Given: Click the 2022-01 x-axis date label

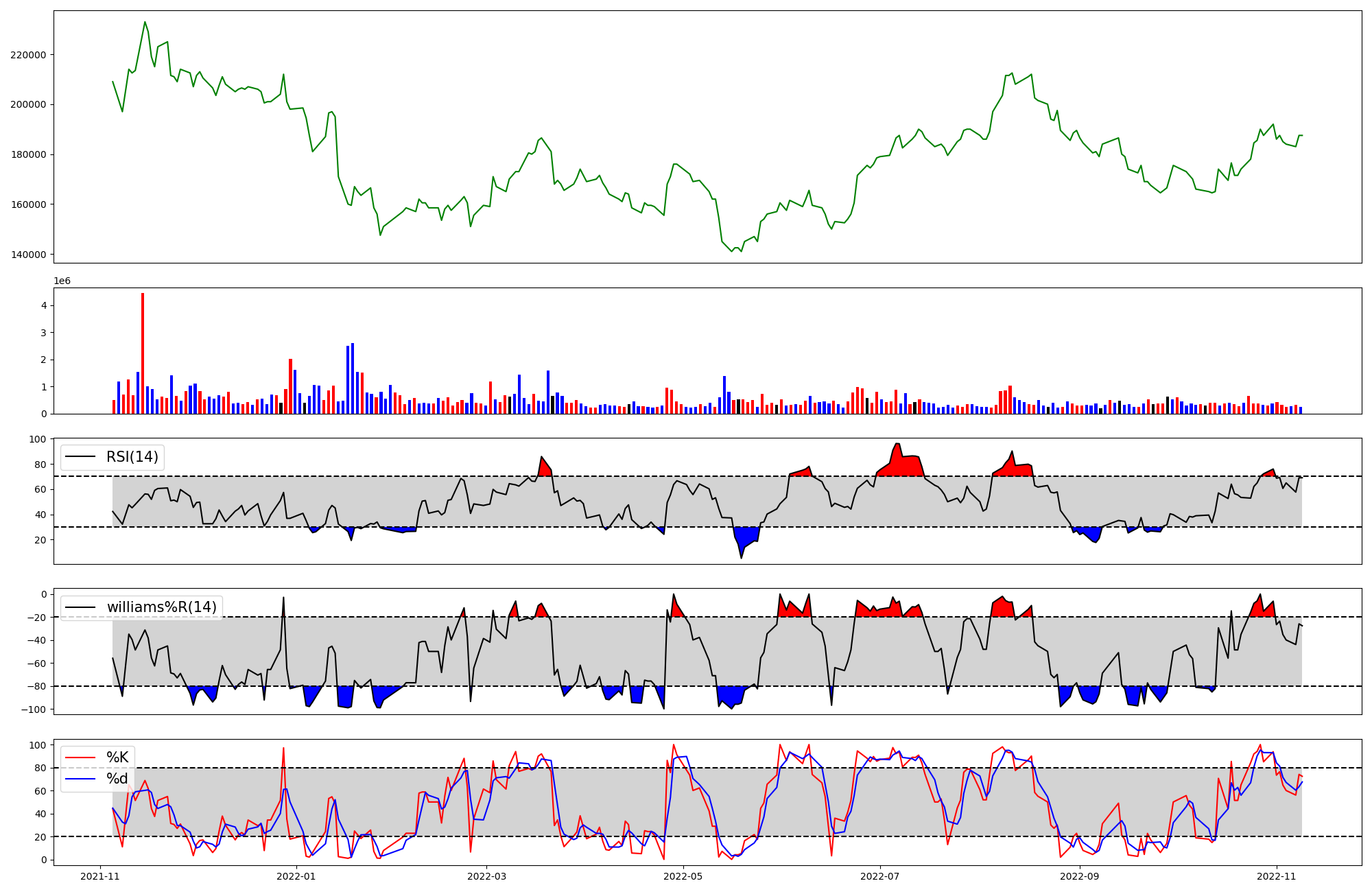Looking at the screenshot, I should pos(296,876).
